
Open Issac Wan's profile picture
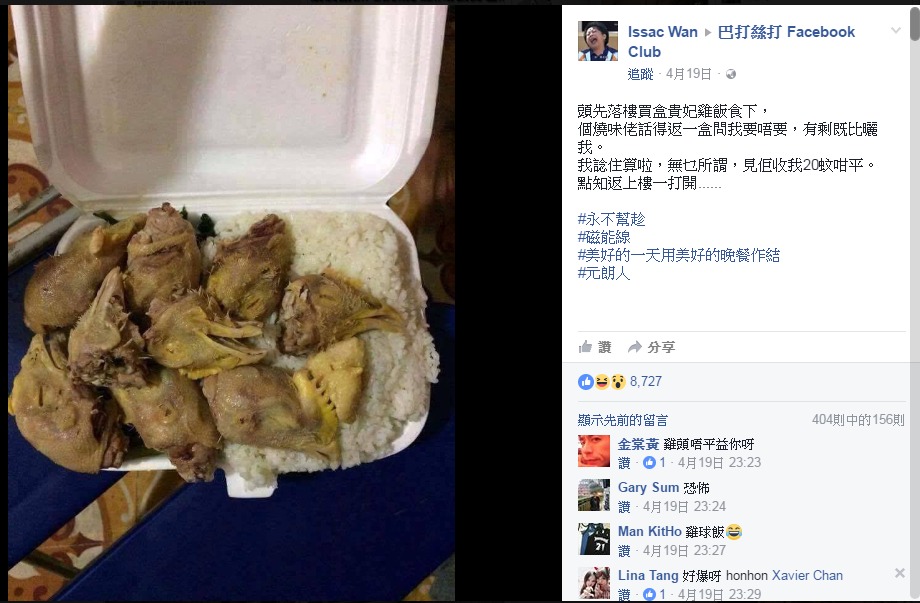tap(598, 41)
